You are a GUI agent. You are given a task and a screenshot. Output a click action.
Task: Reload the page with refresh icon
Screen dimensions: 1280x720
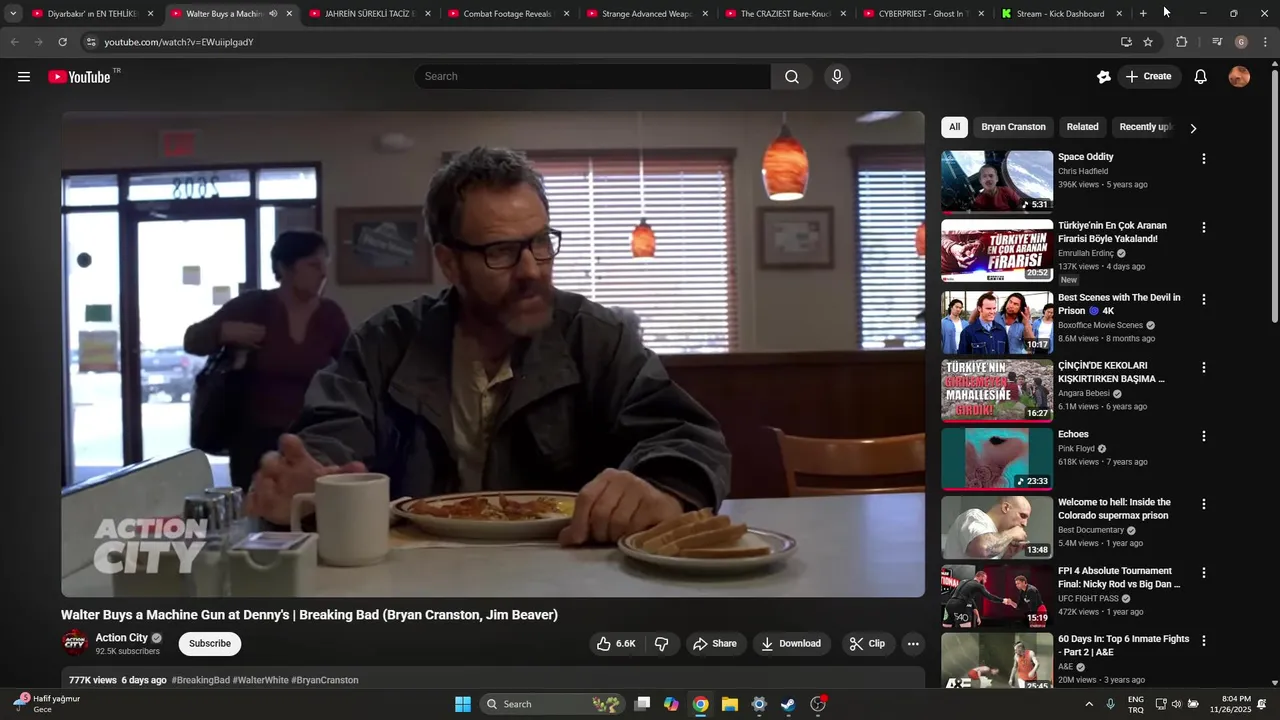(62, 42)
